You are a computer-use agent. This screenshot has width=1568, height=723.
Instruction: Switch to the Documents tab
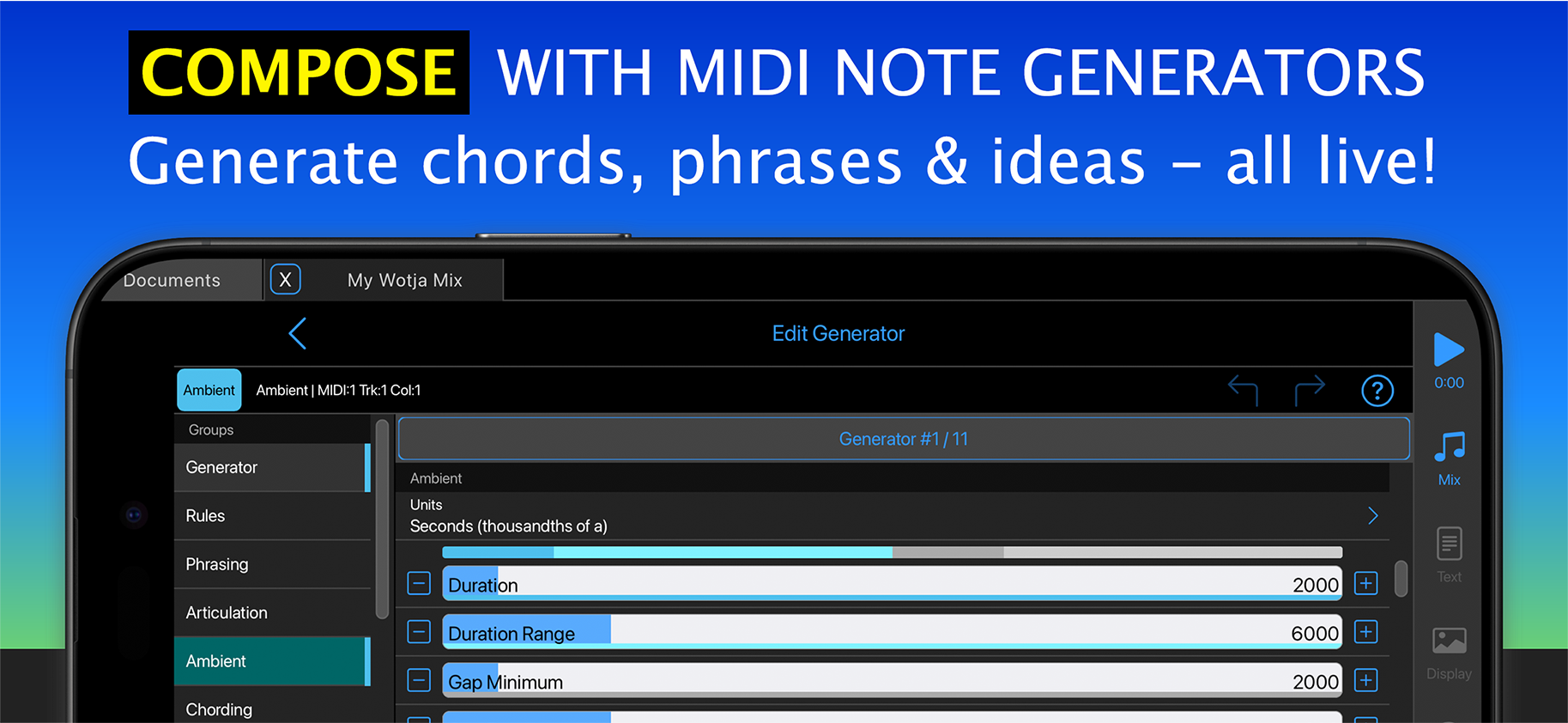click(x=172, y=281)
